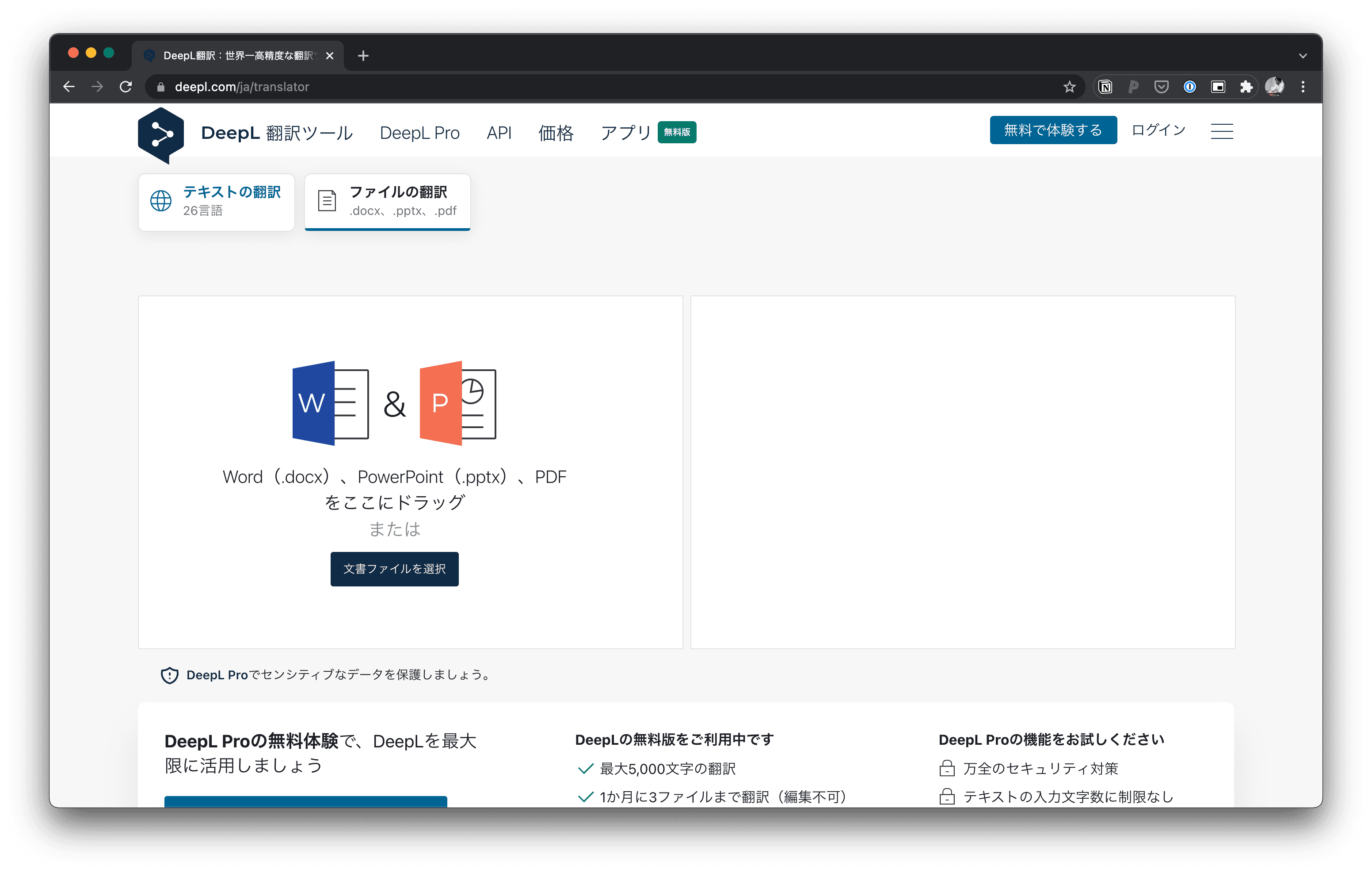Click the heading DeepLの無料版をご利用中です
This screenshot has width=1372, height=873.
tap(674, 739)
